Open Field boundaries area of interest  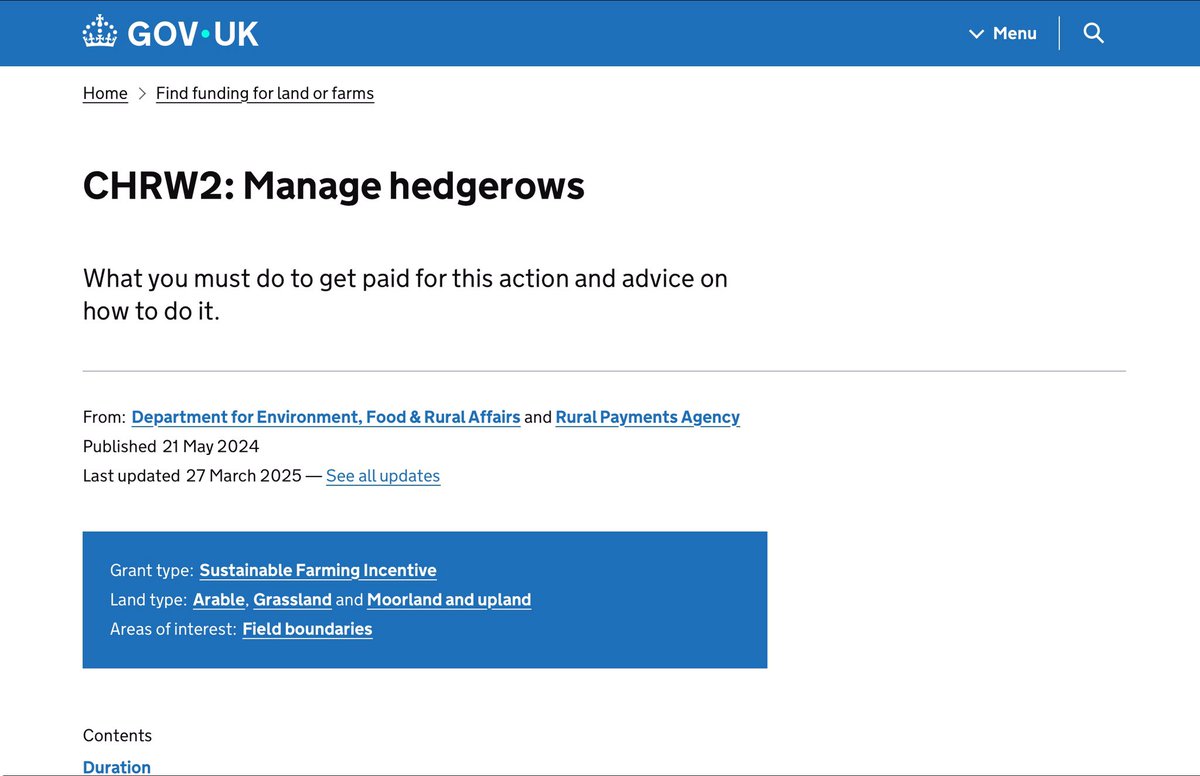307,629
